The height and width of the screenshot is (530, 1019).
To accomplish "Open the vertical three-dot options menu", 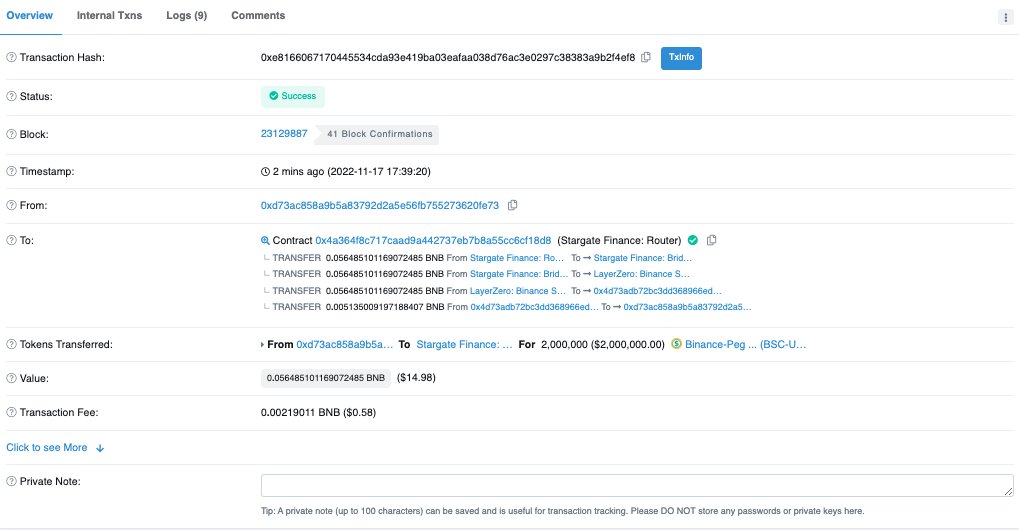I will tap(1005, 18).
